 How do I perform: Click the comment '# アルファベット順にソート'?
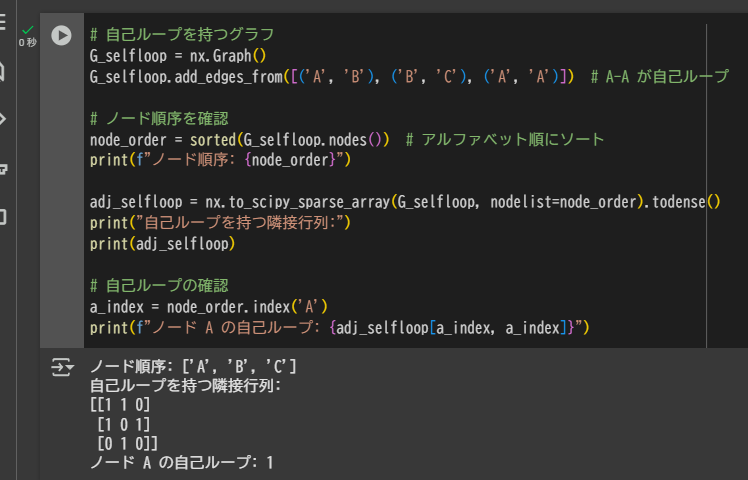pyautogui.click(x=505, y=140)
